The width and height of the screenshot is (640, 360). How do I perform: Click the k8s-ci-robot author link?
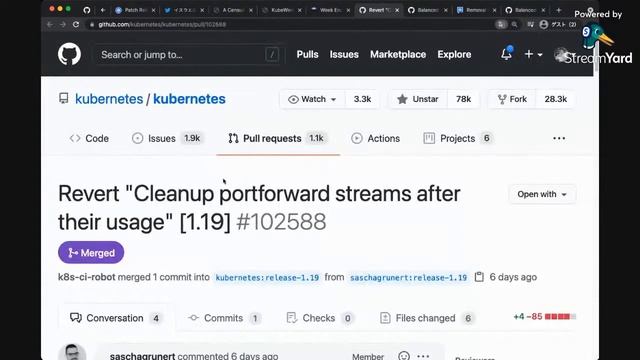pyautogui.click(x=87, y=277)
